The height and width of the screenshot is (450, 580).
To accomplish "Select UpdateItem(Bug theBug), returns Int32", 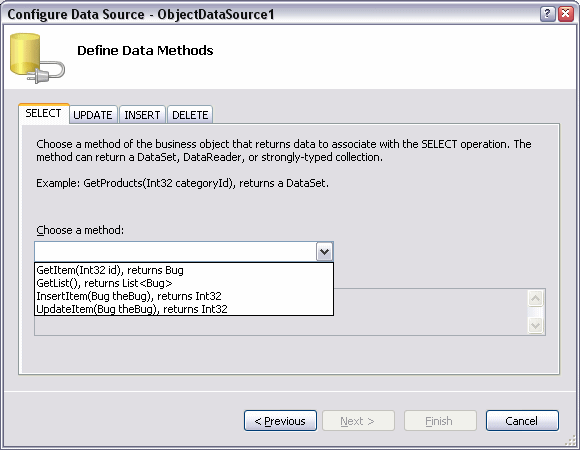I will [x=184, y=309].
